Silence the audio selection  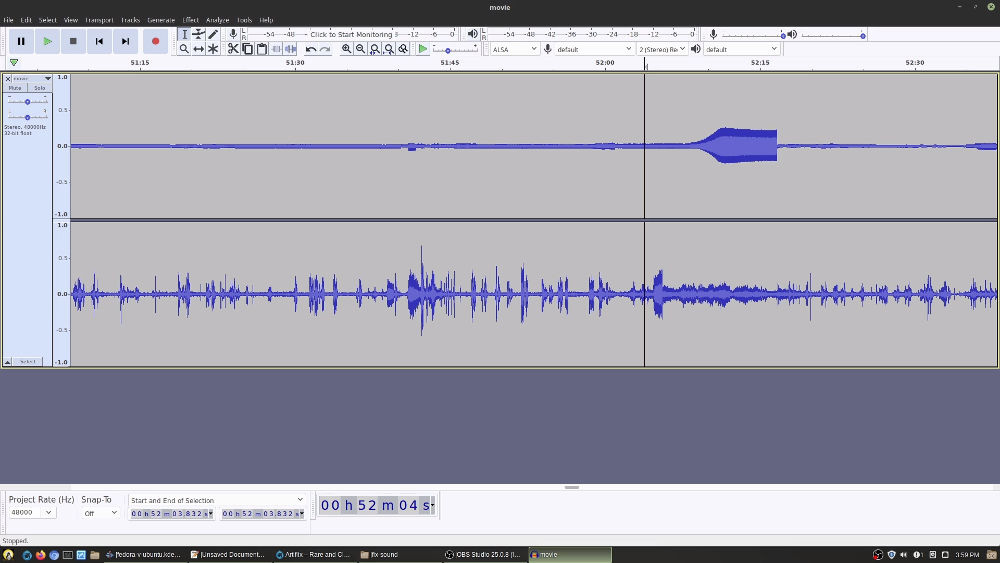pyautogui.click(x=290, y=49)
